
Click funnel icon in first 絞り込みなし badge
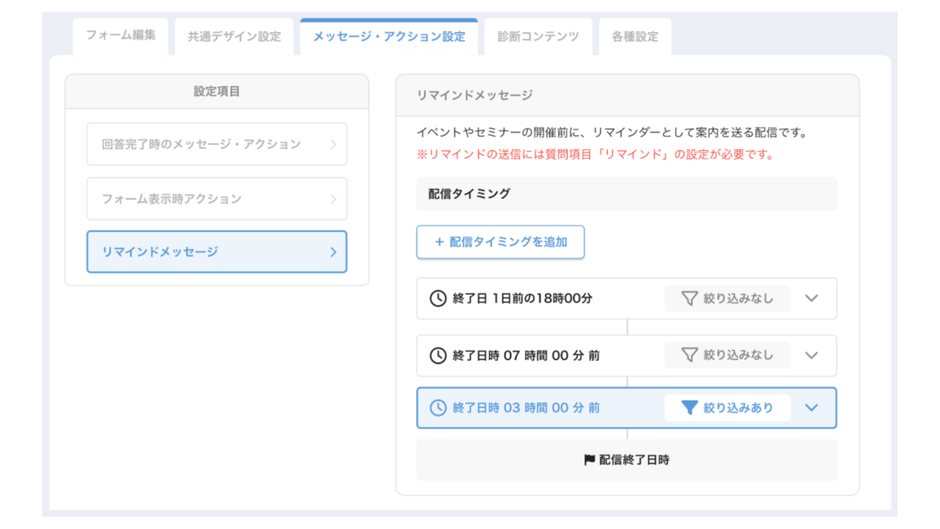pos(689,298)
